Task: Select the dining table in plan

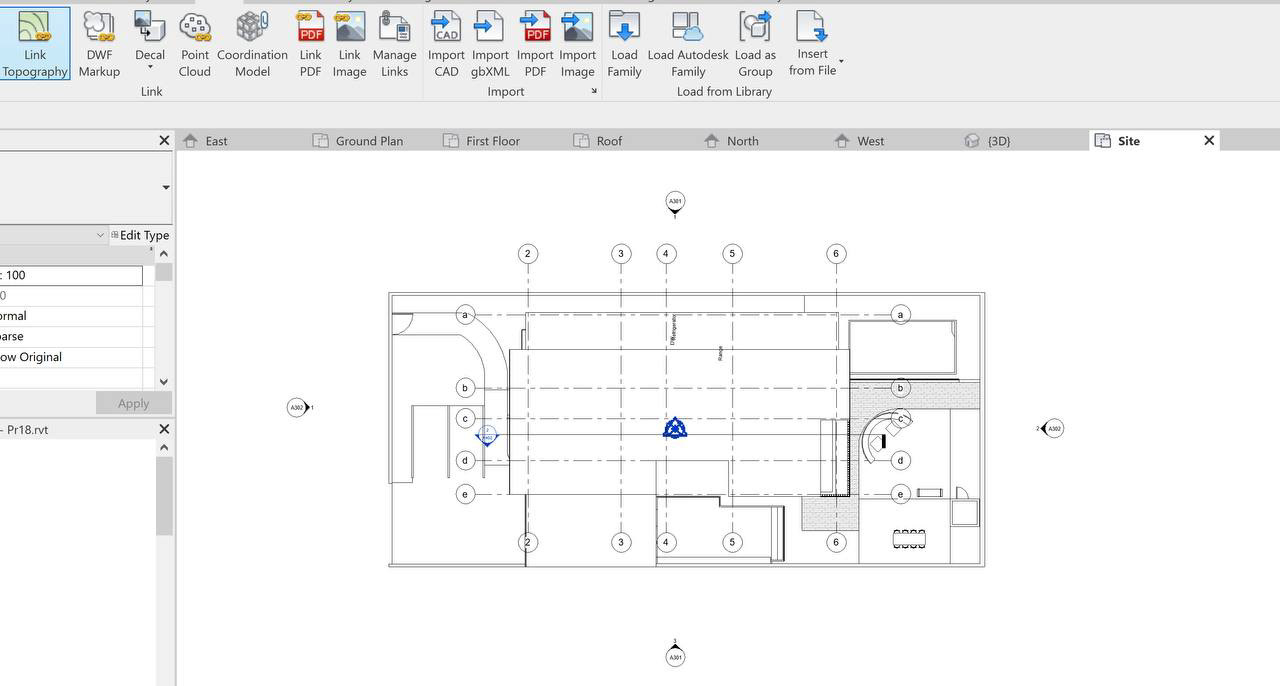Action: tap(909, 539)
